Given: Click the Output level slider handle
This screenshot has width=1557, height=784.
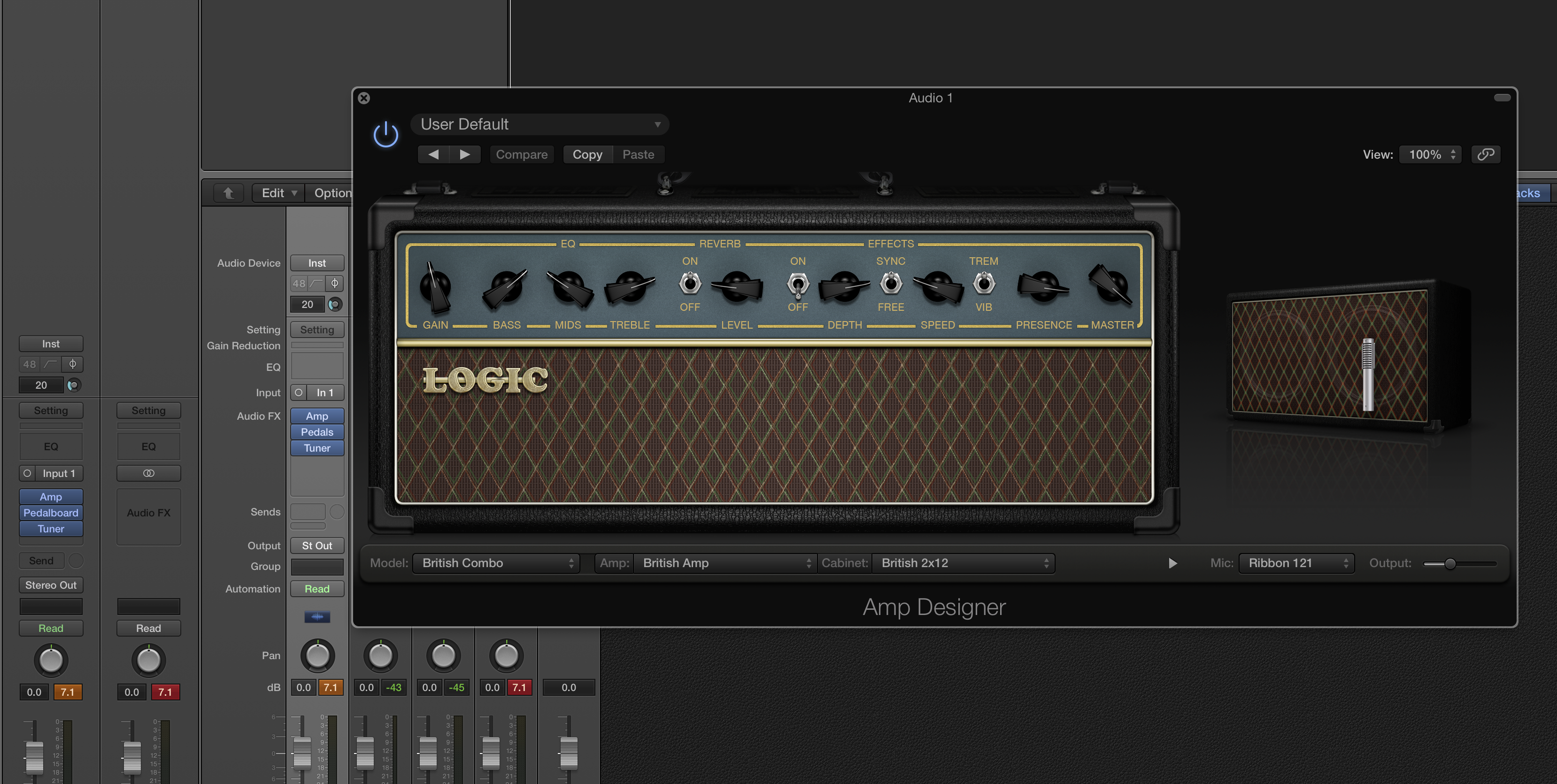Looking at the screenshot, I should pyautogui.click(x=1449, y=563).
